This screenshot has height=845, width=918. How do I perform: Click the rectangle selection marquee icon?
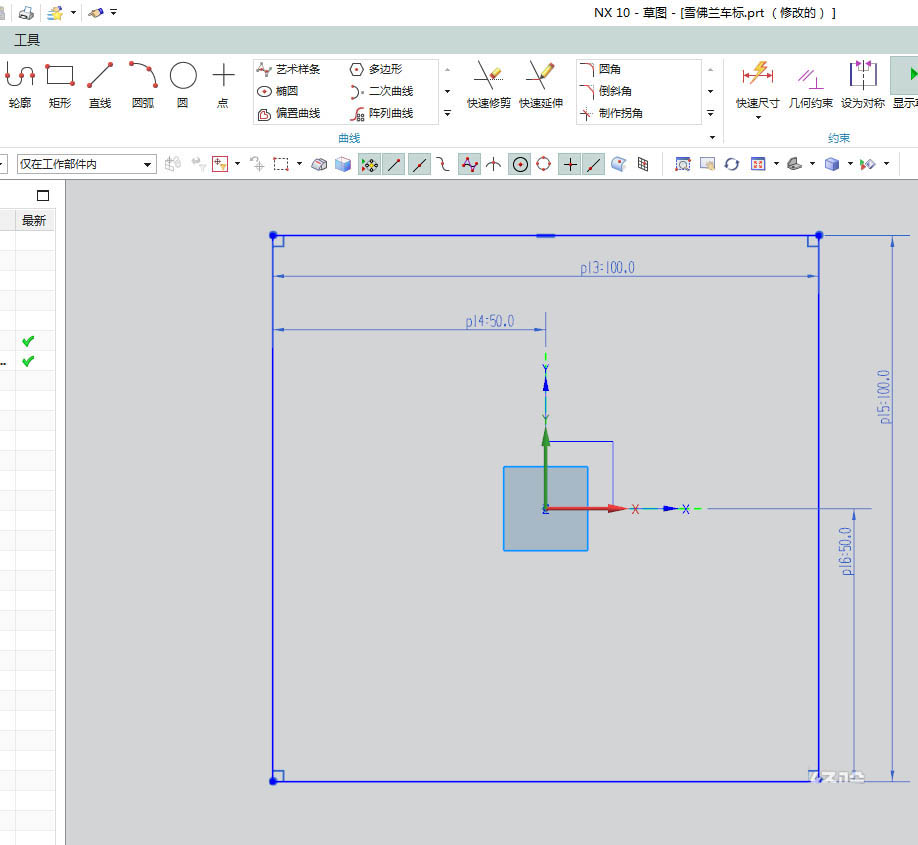coord(281,164)
